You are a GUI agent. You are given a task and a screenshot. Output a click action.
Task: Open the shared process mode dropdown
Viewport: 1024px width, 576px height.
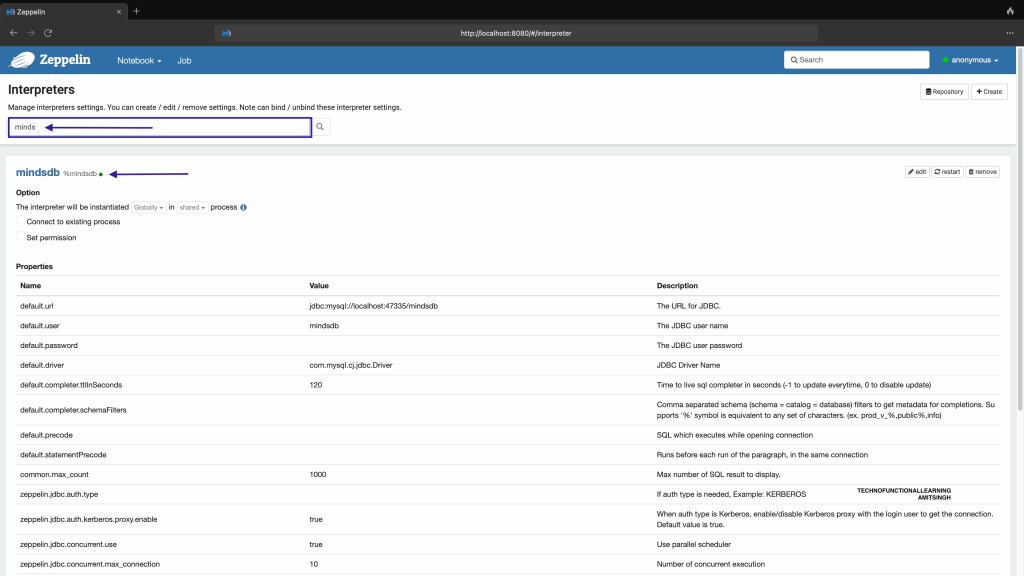[x=192, y=207]
